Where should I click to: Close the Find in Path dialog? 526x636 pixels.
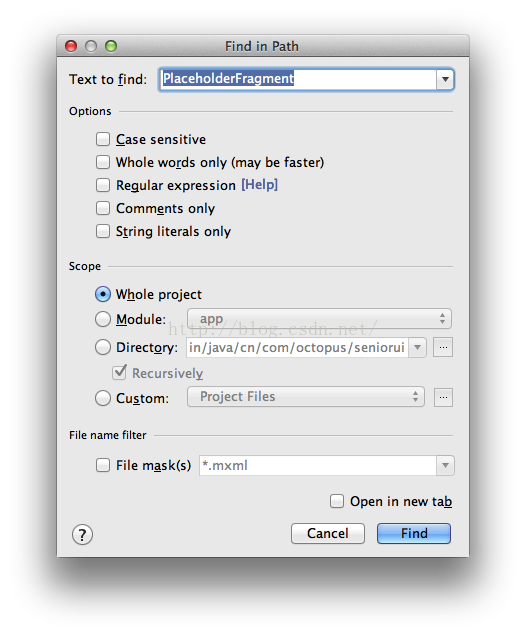coord(71,46)
